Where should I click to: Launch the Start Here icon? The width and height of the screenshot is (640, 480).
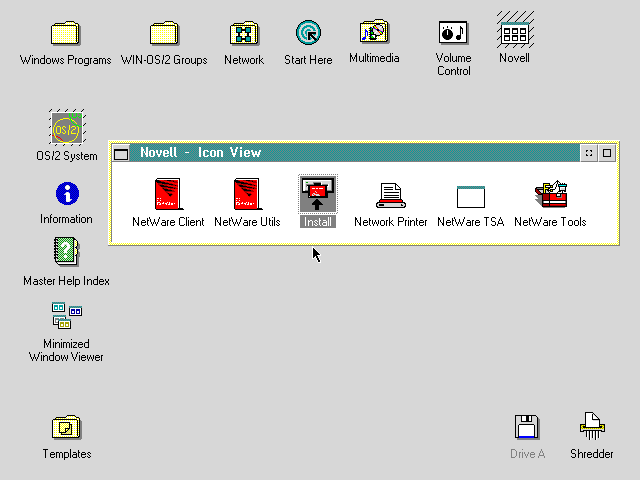coord(309,33)
